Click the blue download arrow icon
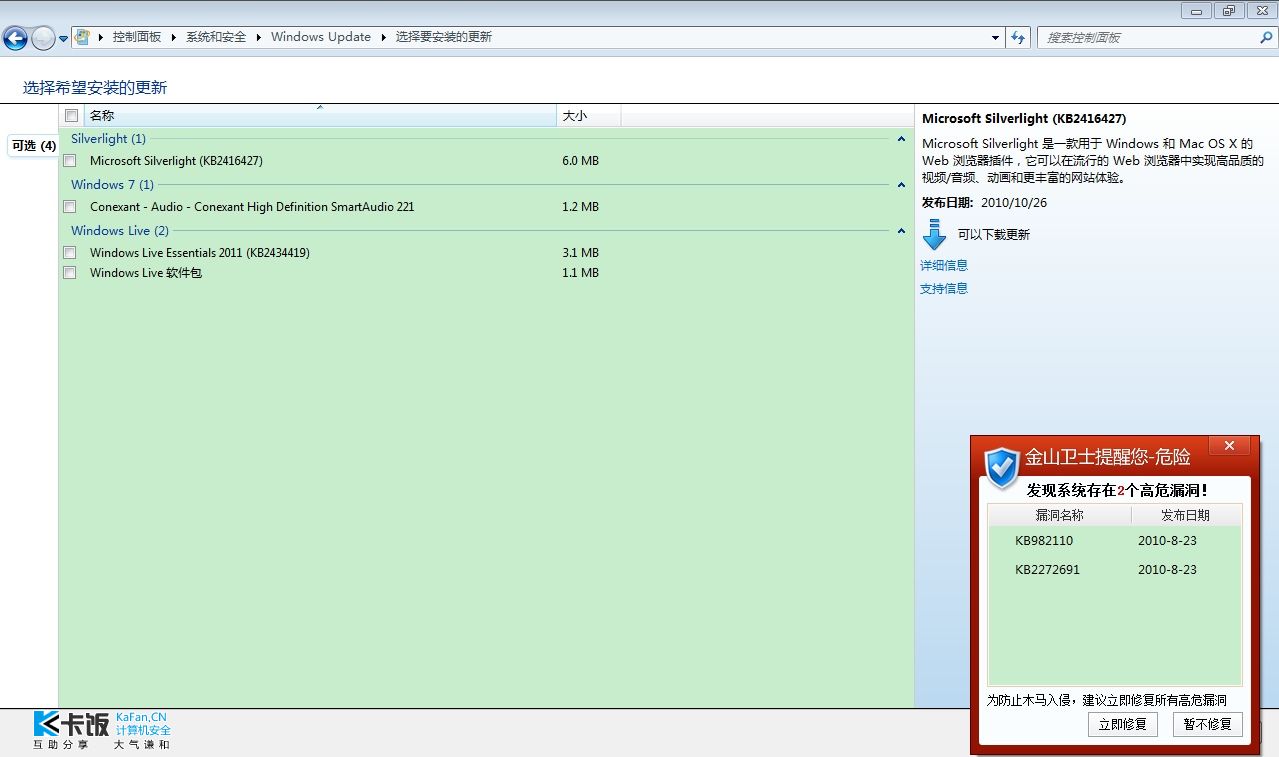Viewport: 1279px width, 757px height. (x=935, y=235)
